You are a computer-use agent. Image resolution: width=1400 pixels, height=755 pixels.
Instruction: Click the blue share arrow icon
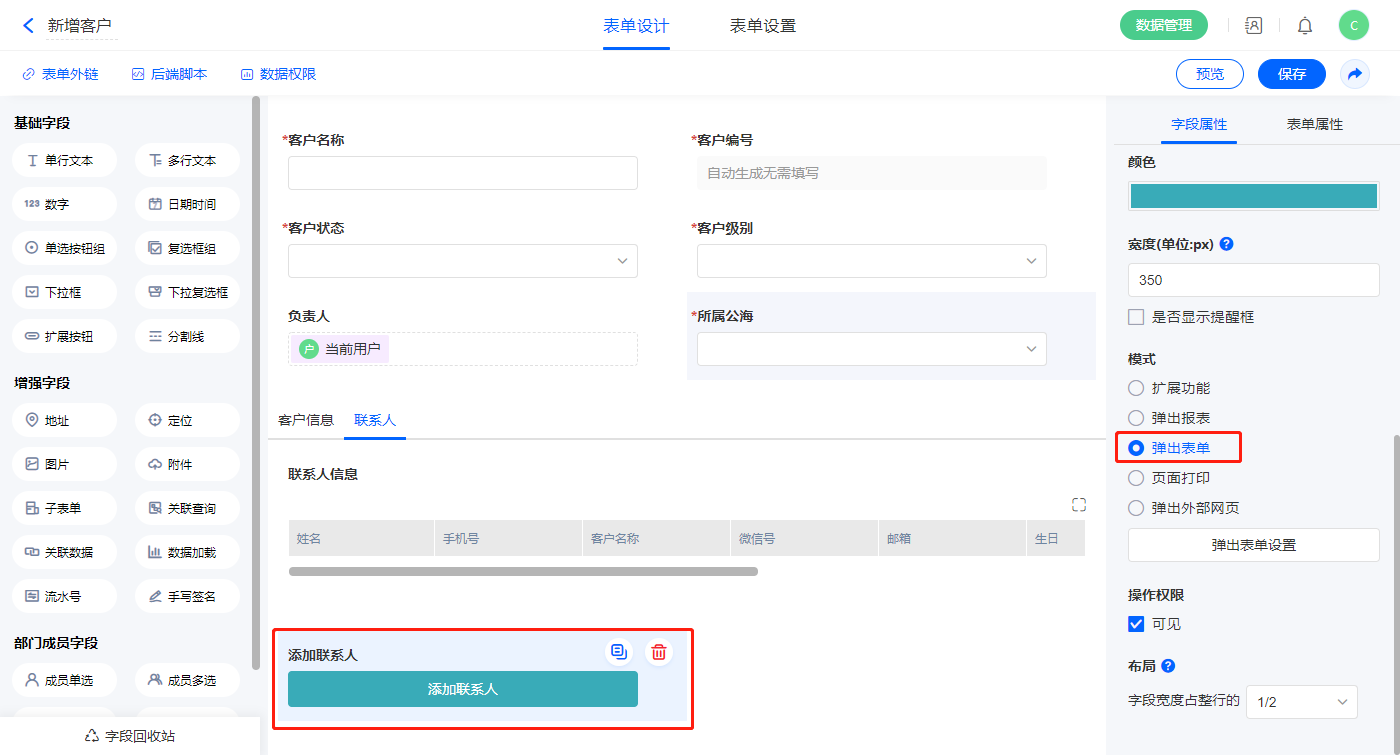click(x=1355, y=74)
